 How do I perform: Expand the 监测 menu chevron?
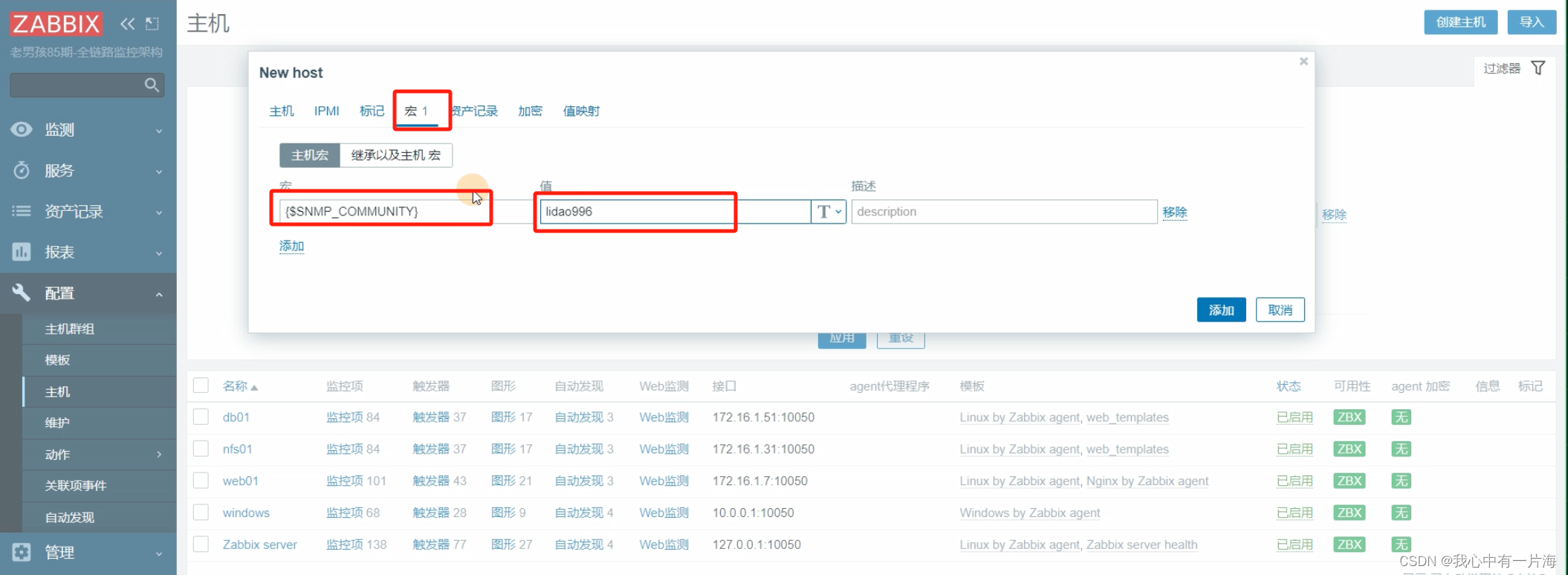pyautogui.click(x=159, y=131)
